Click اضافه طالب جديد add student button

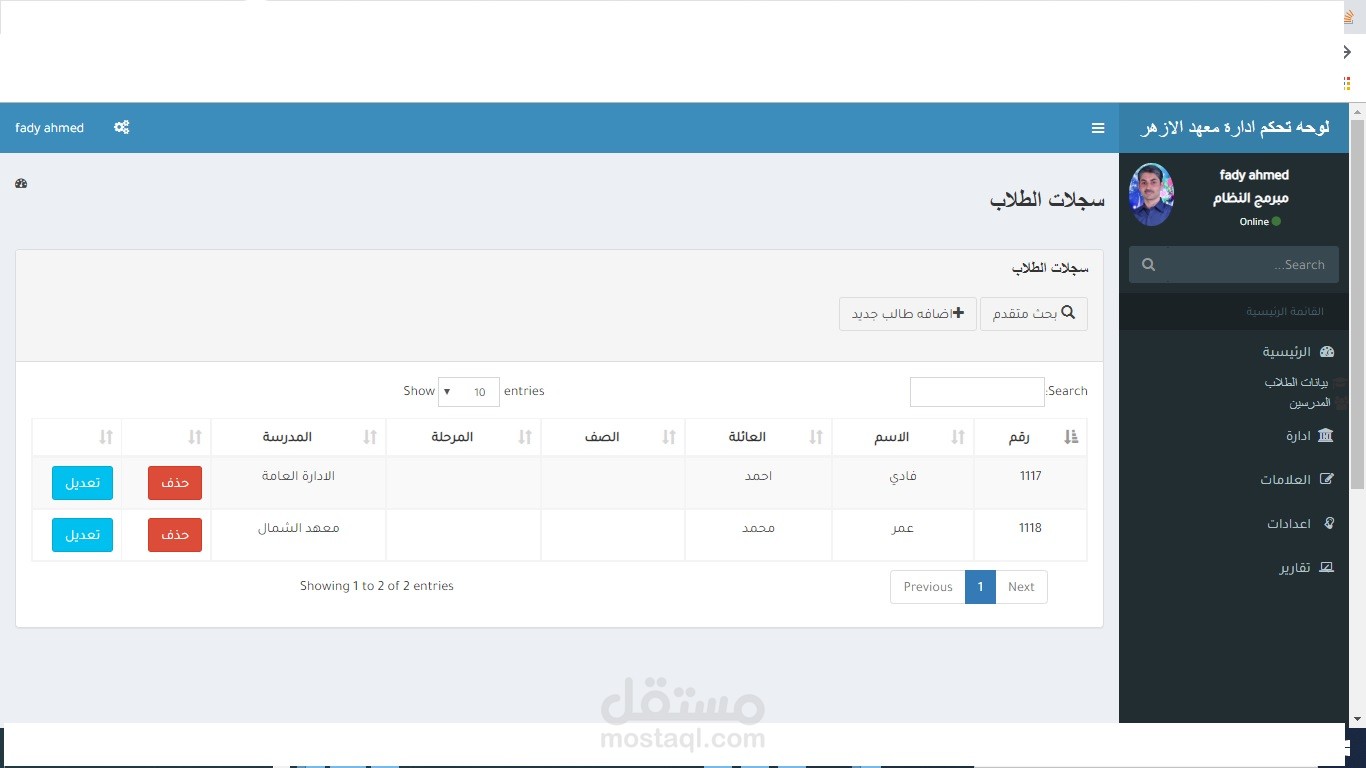click(908, 314)
